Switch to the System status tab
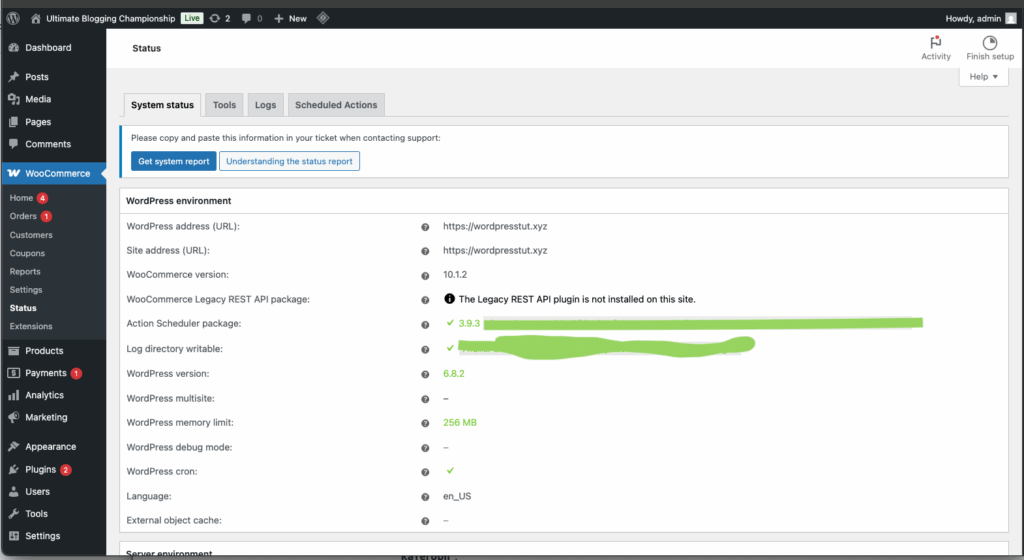The image size is (1024, 560). coord(163,105)
